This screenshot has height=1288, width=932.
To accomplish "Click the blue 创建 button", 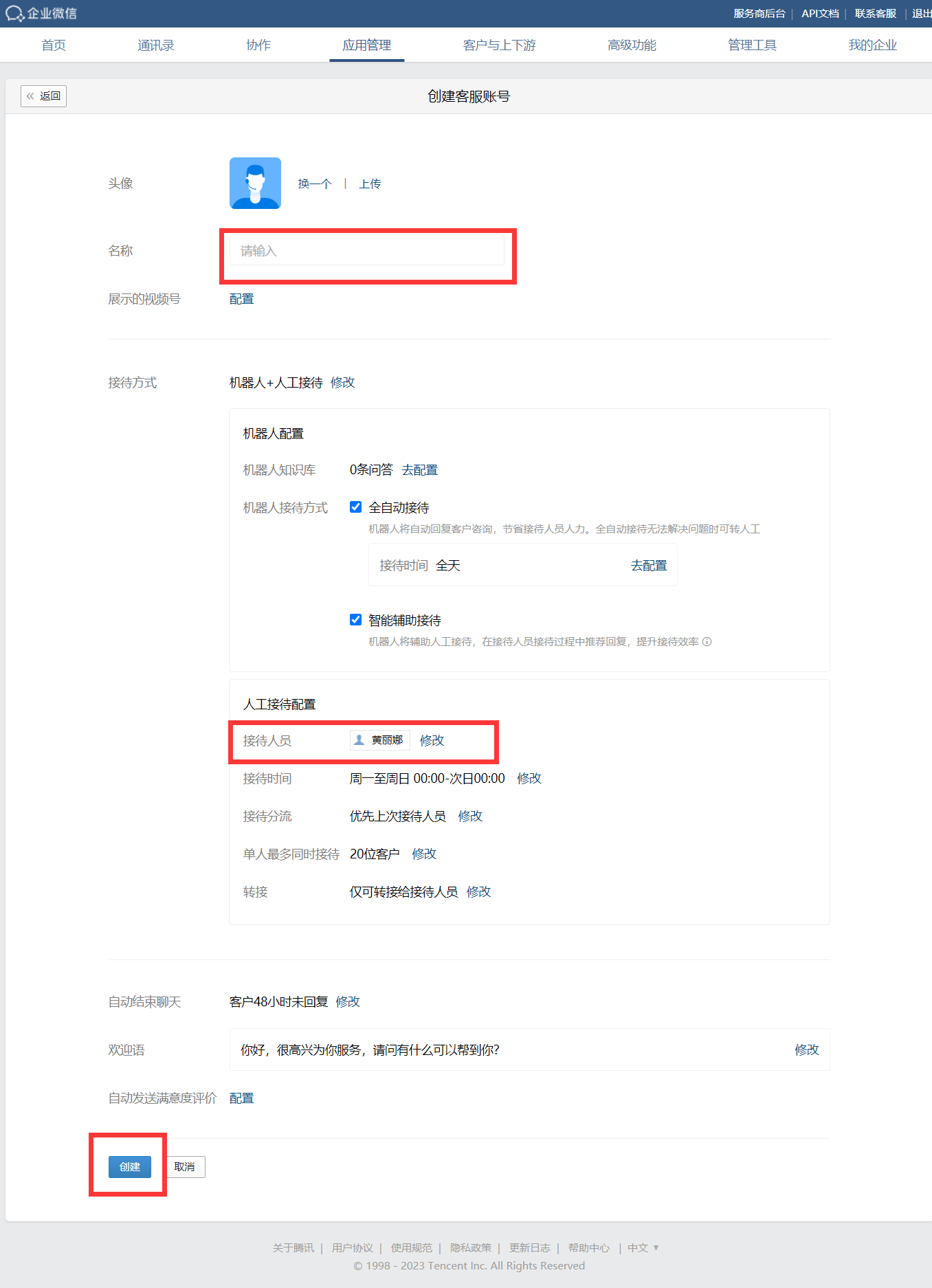I will pyautogui.click(x=130, y=1167).
